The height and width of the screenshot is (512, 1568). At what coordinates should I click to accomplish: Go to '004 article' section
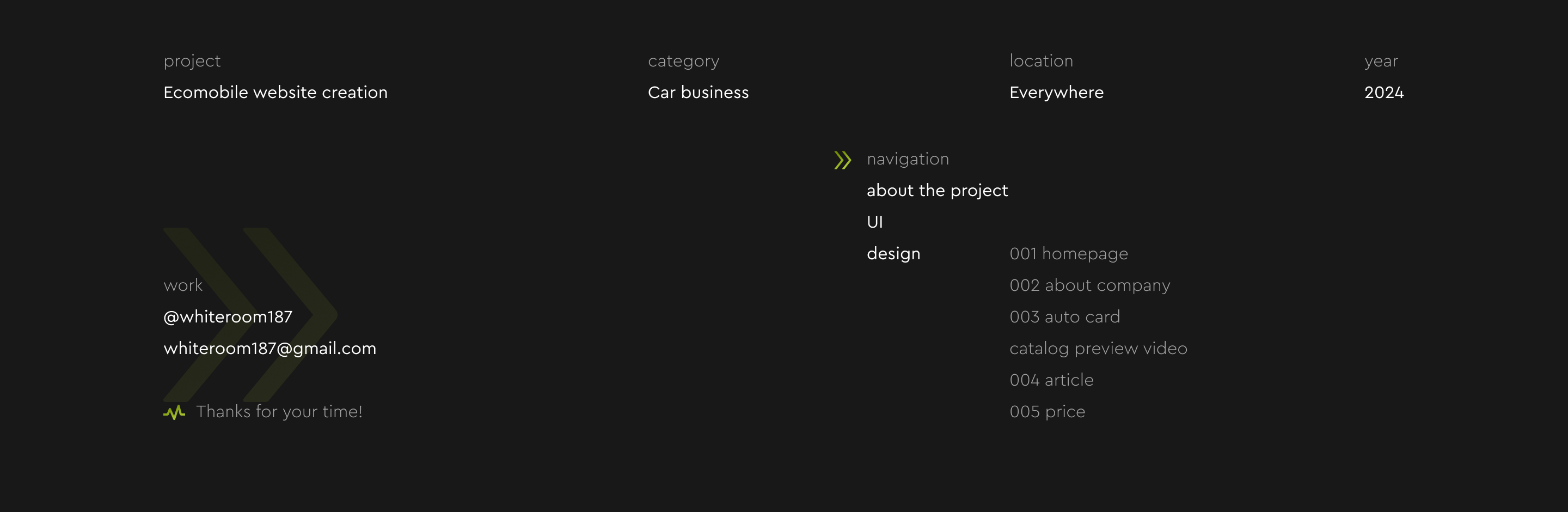(1051, 381)
